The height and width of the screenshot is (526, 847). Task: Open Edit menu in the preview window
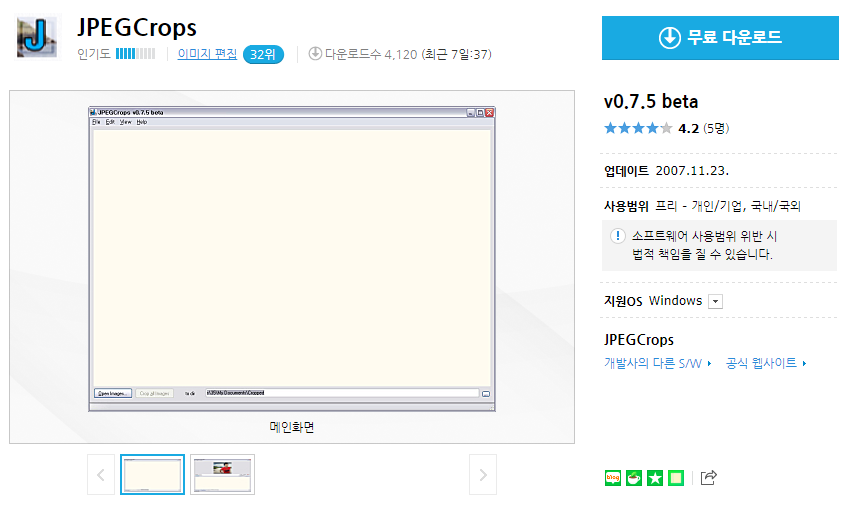pos(110,122)
